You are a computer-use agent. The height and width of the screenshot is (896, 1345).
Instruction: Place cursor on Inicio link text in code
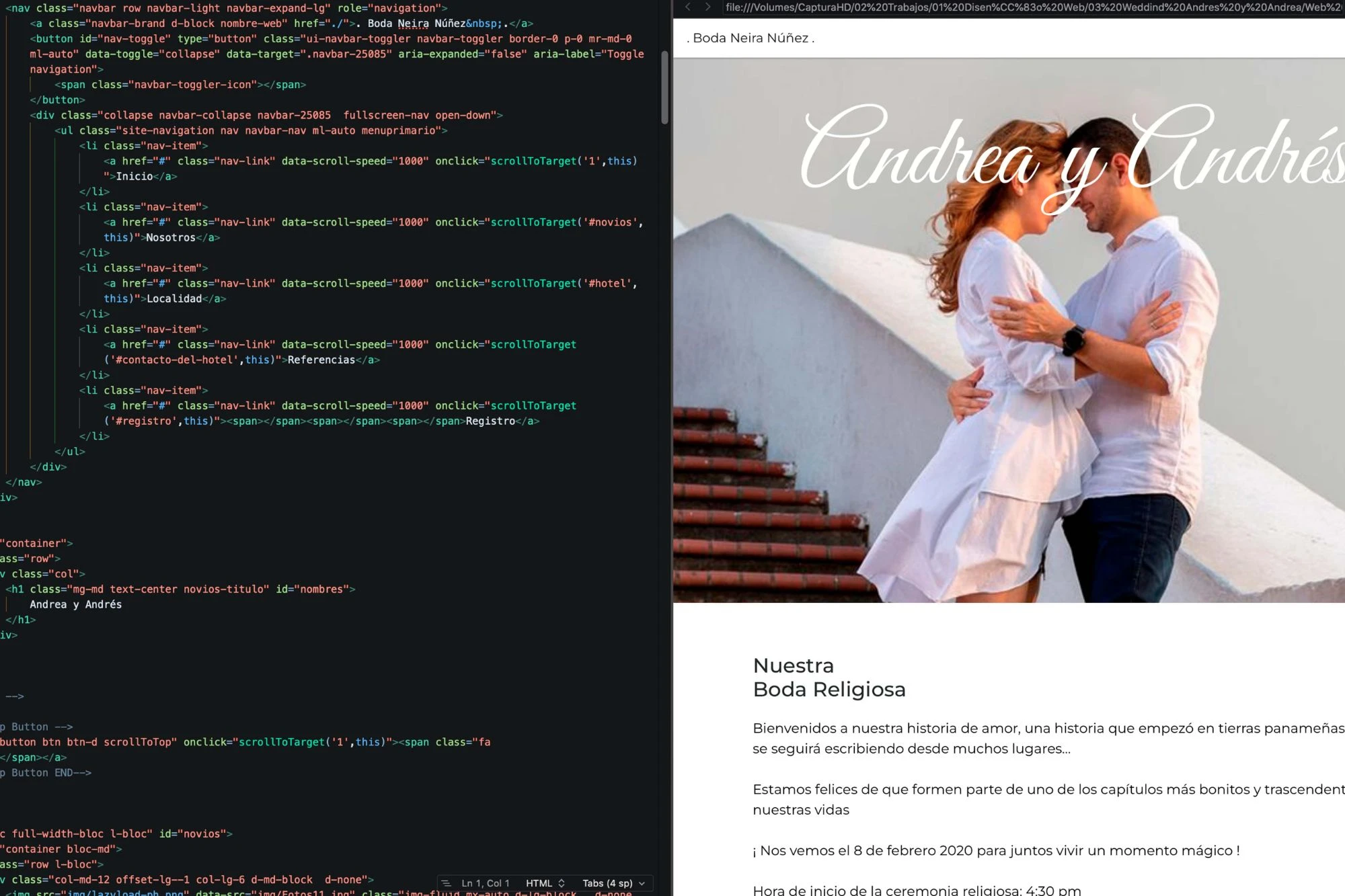click(x=134, y=176)
